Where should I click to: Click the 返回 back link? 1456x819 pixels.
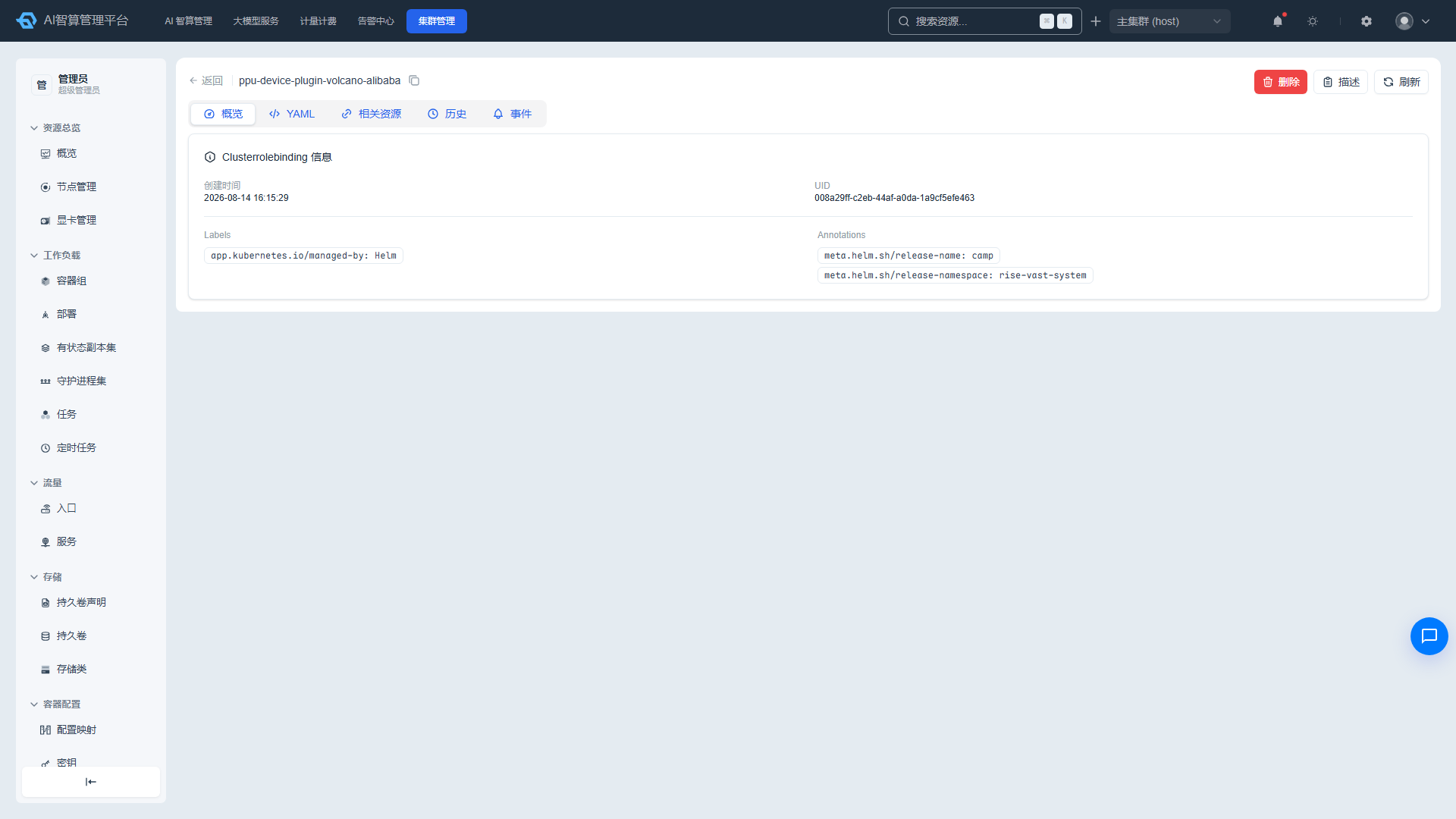point(206,80)
